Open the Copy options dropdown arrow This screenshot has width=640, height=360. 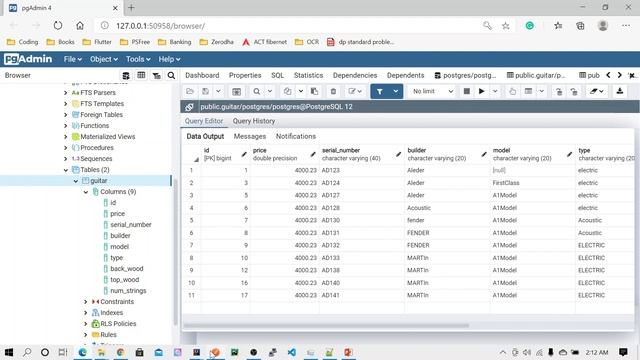click(301, 91)
